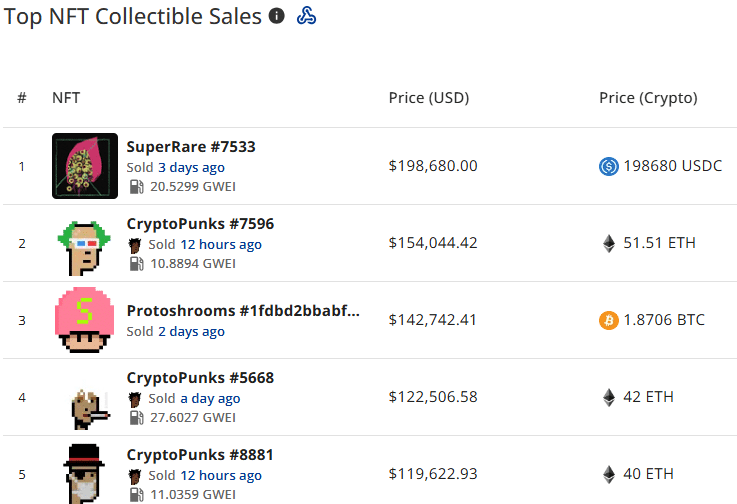Click the blue webhook icon in the header
The height and width of the screenshot is (504, 737).
point(307,16)
